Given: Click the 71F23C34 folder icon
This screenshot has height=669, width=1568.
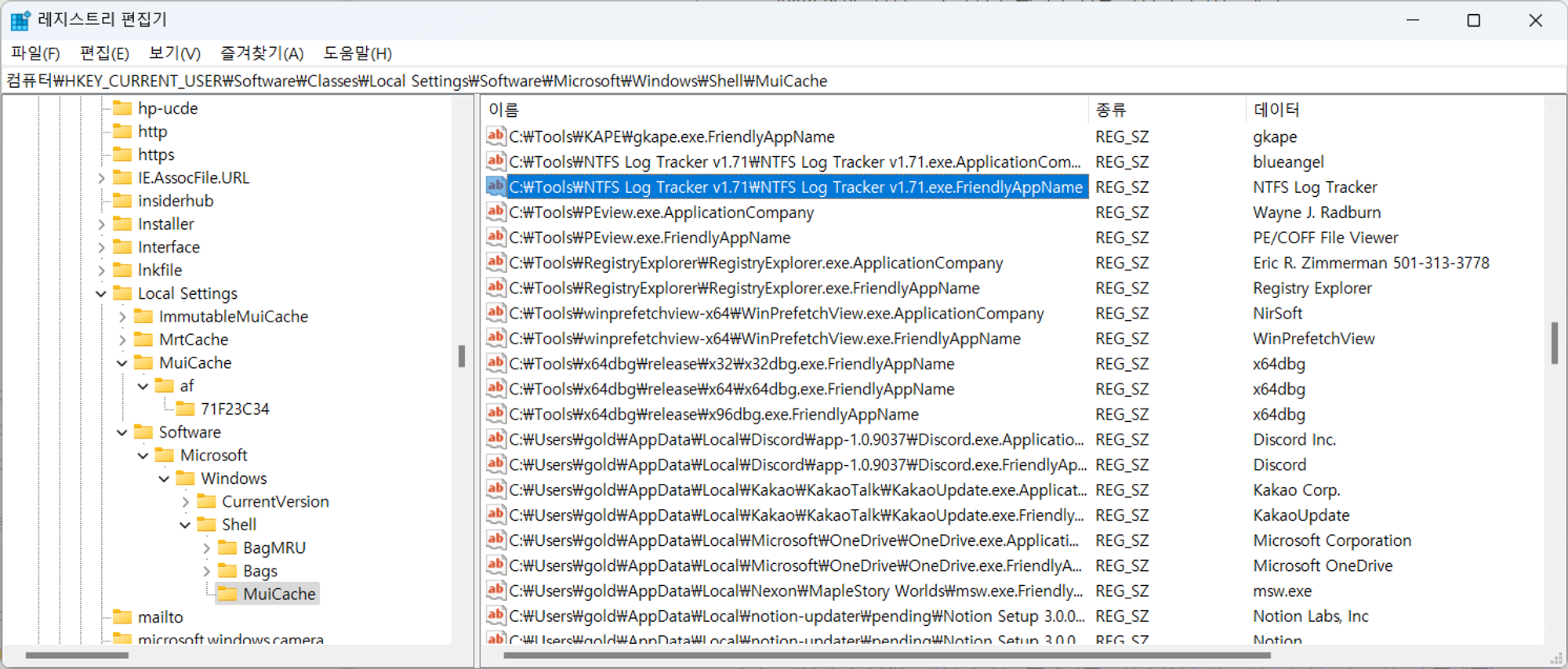Looking at the screenshot, I should [x=185, y=409].
